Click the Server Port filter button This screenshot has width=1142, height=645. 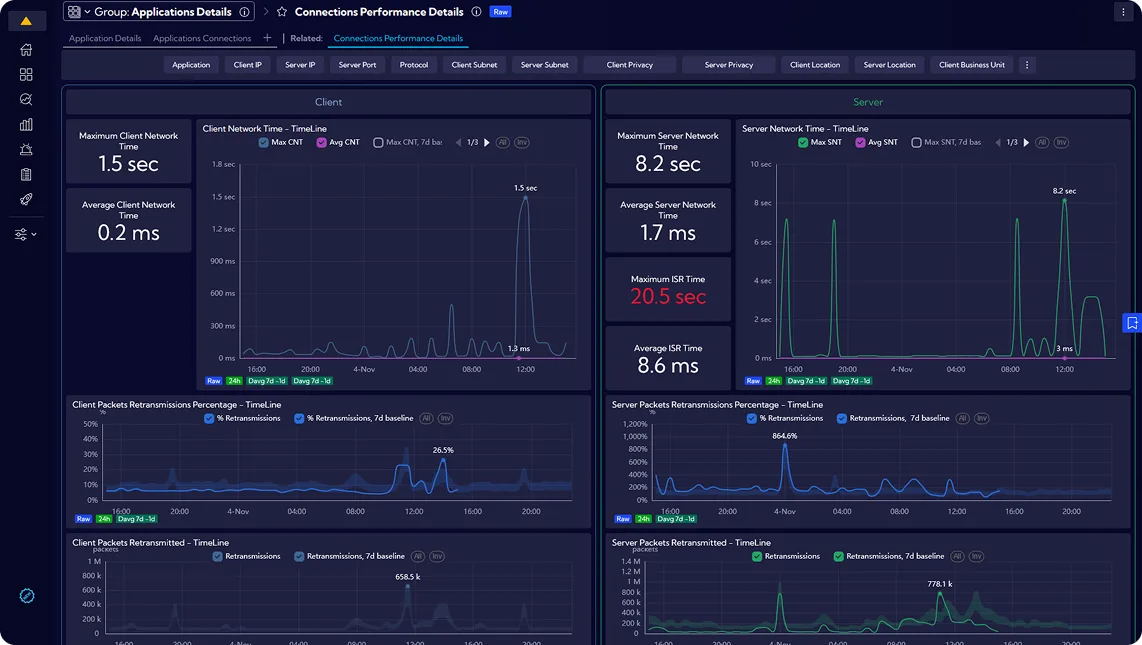pyautogui.click(x=357, y=65)
